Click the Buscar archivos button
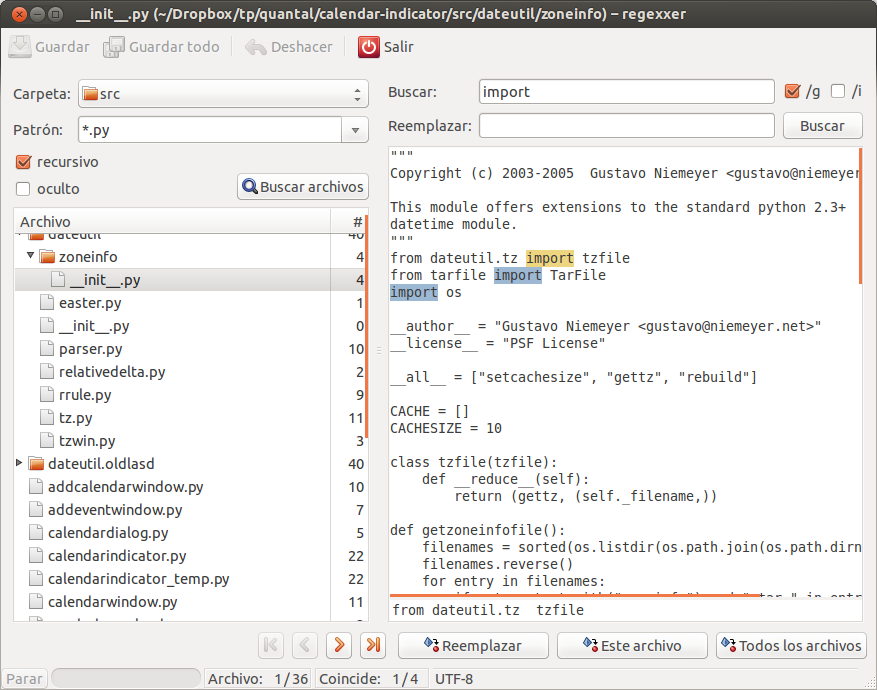 303,187
